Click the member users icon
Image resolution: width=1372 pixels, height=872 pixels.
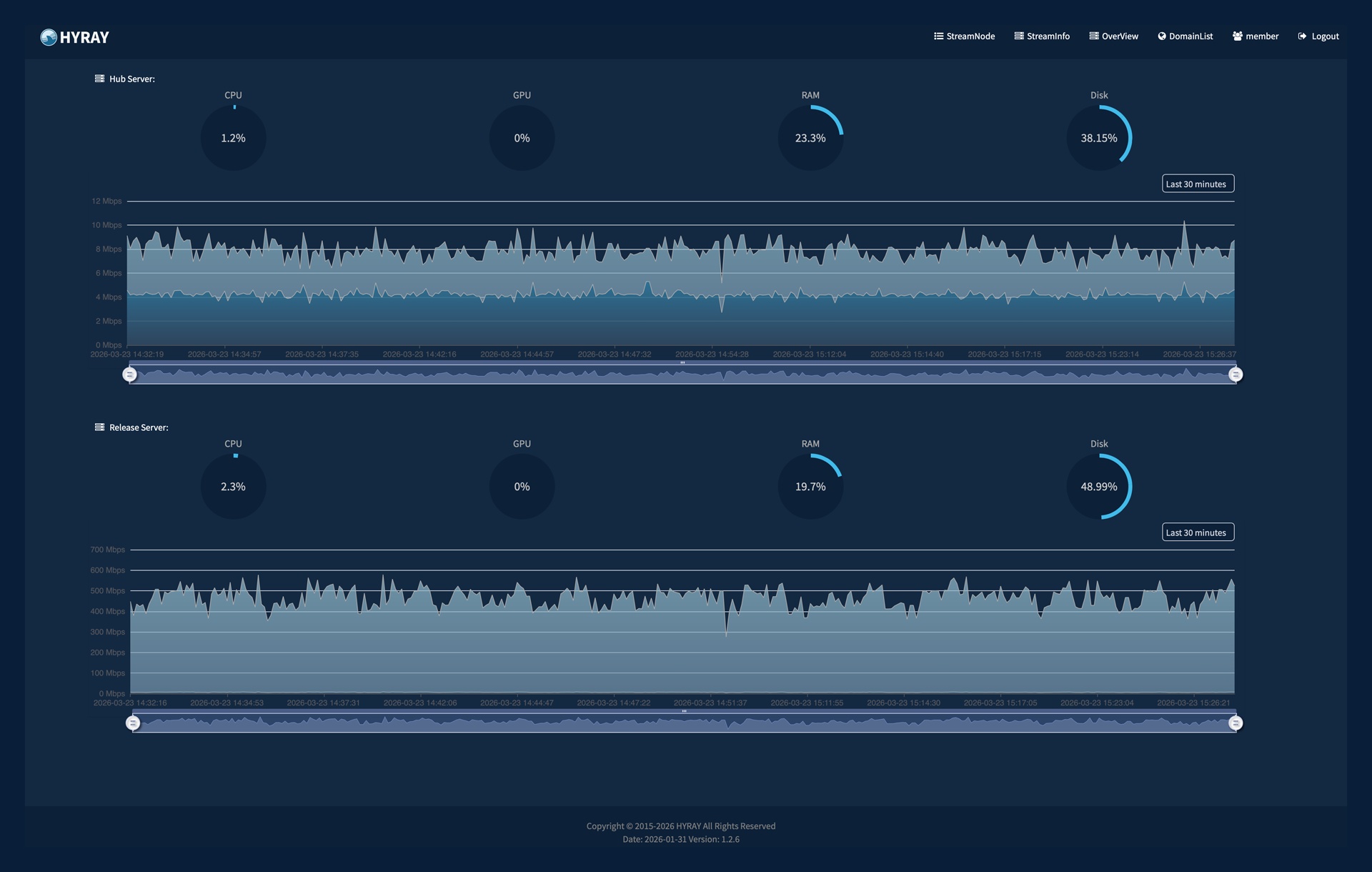1237,36
